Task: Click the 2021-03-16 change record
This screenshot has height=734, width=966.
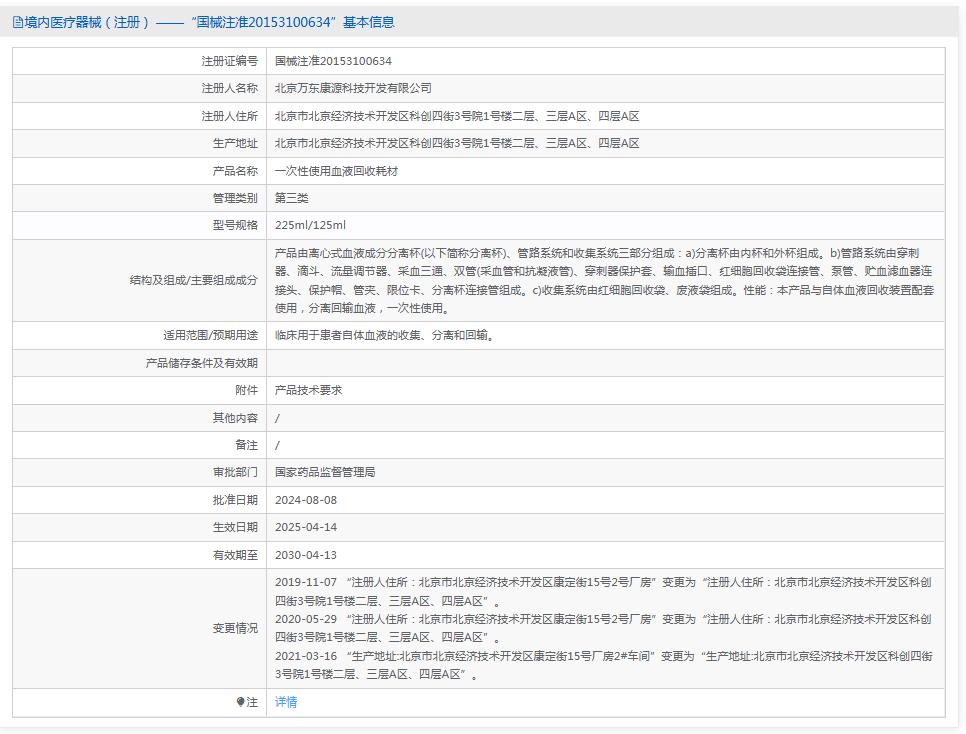Action: click(604, 665)
